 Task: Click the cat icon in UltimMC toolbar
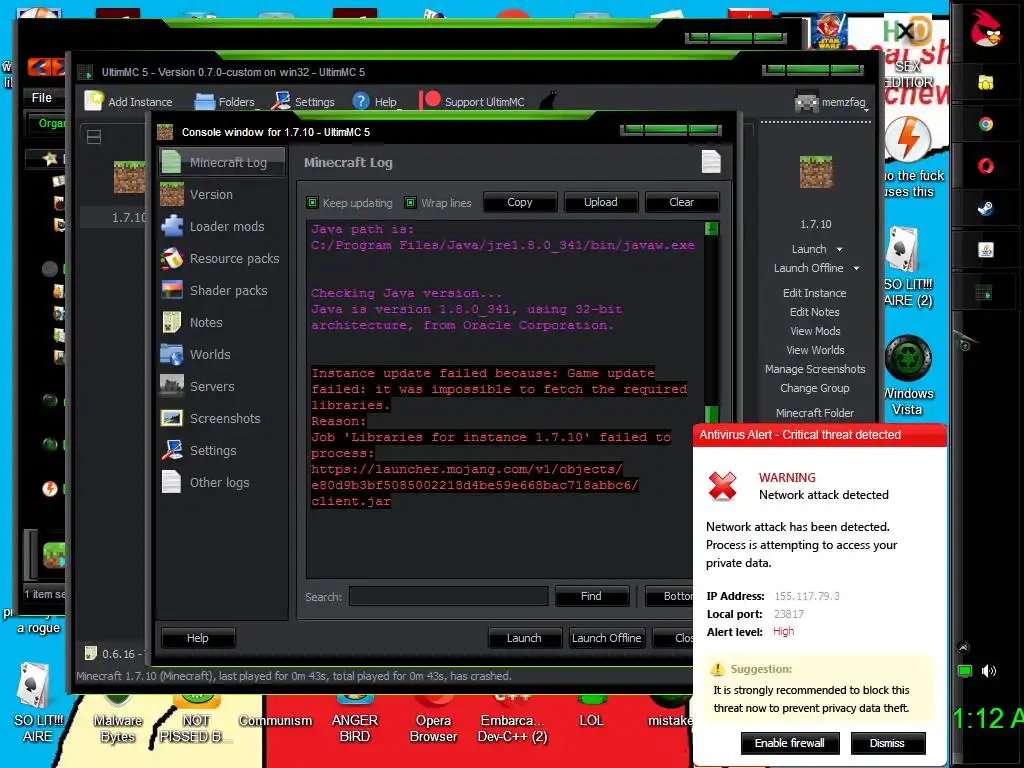[x=551, y=101]
